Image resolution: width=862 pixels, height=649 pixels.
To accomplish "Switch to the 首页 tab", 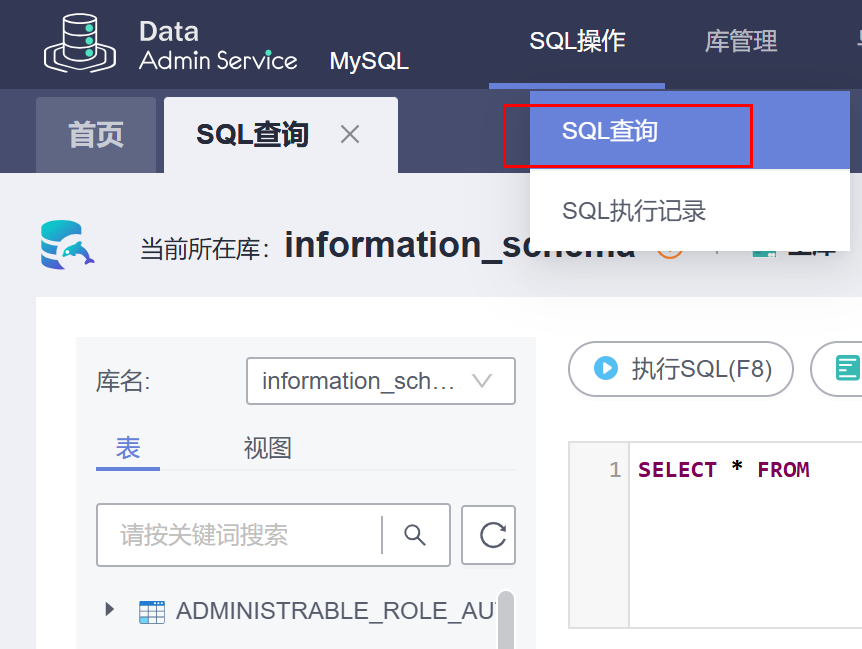I will coord(96,135).
